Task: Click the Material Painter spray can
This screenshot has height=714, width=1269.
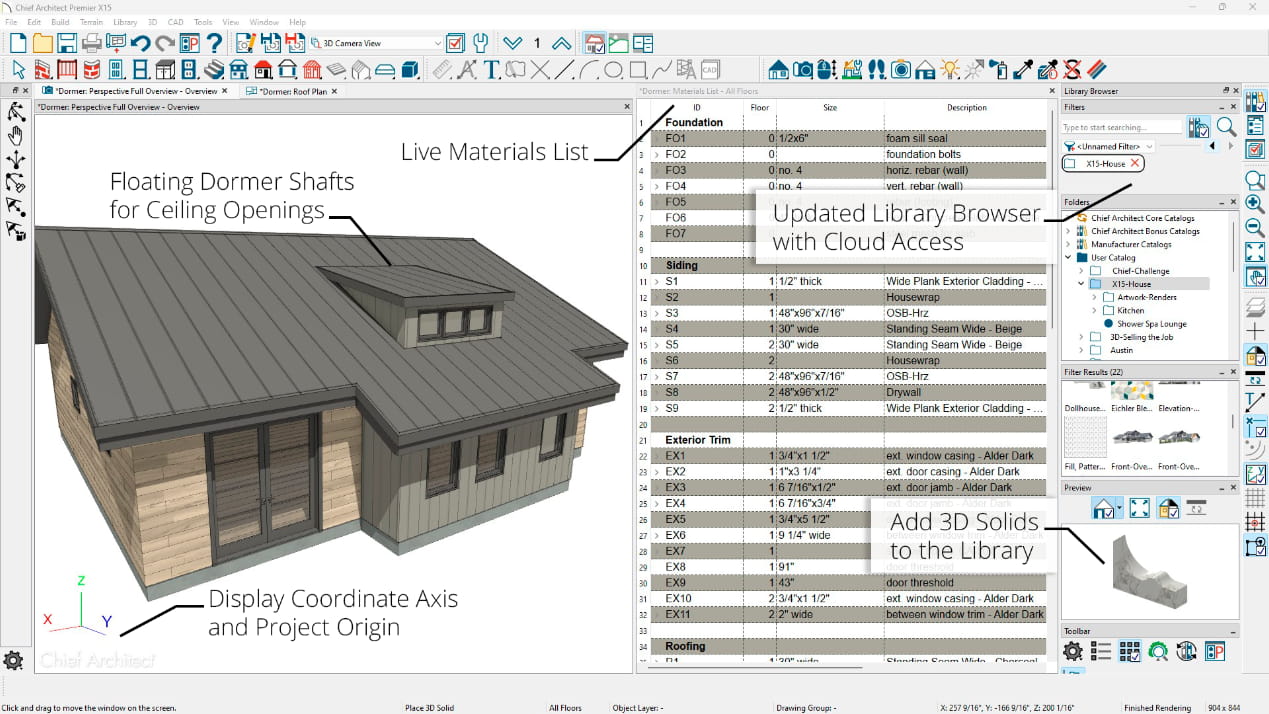Action: pos(998,70)
